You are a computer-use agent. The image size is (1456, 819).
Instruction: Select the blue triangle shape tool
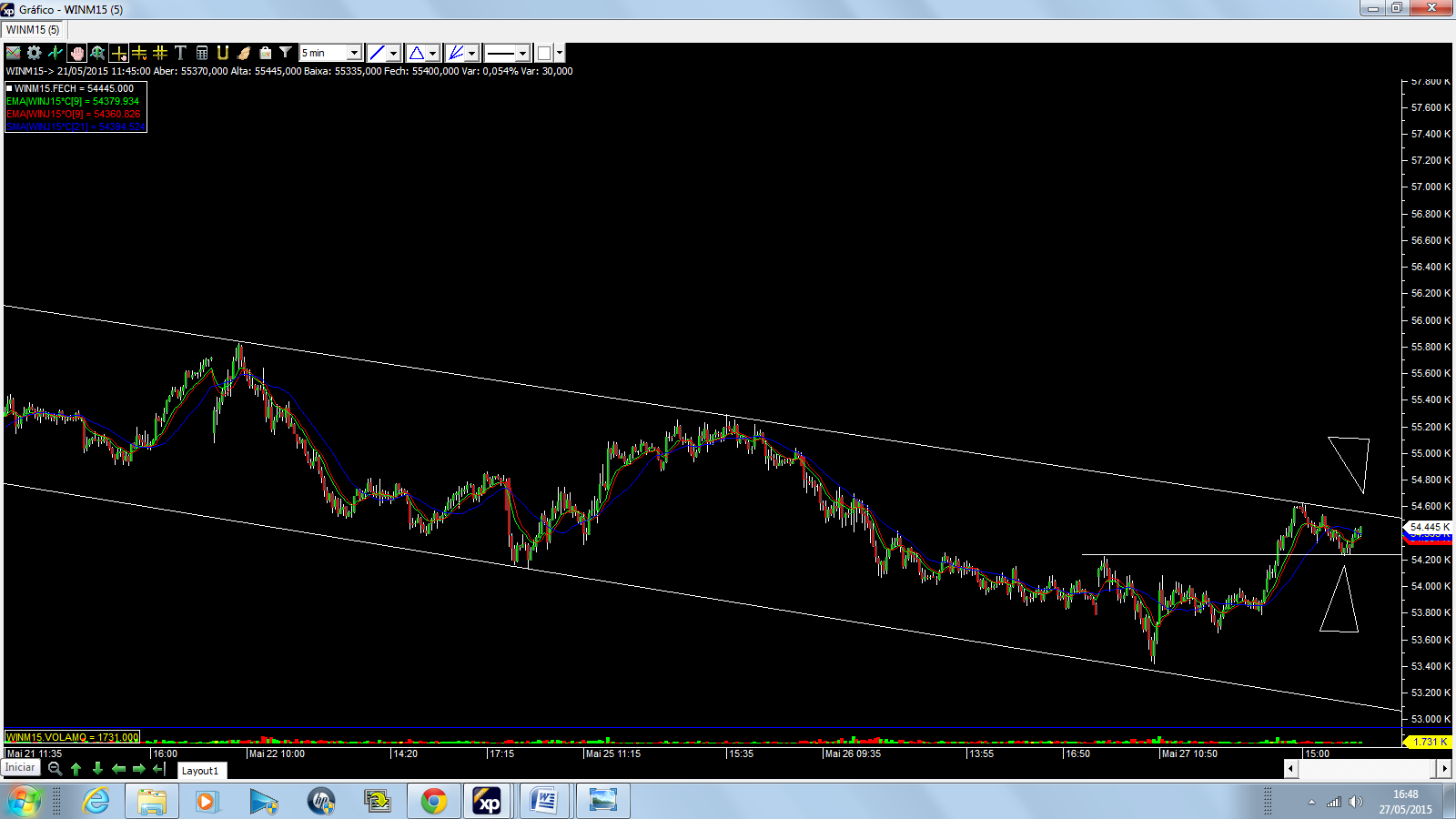(x=416, y=53)
